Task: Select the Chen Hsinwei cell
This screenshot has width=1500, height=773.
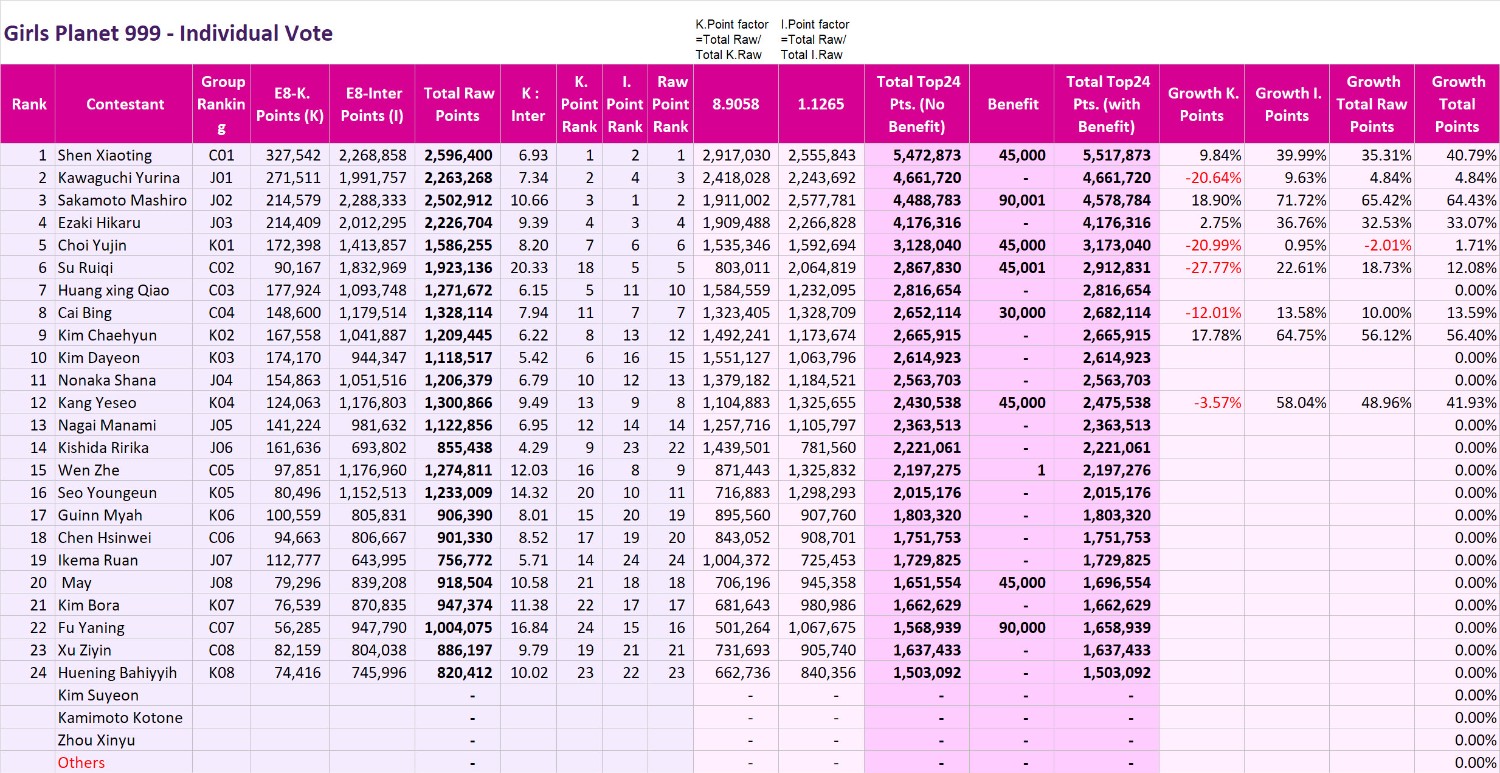Action: 124,538
